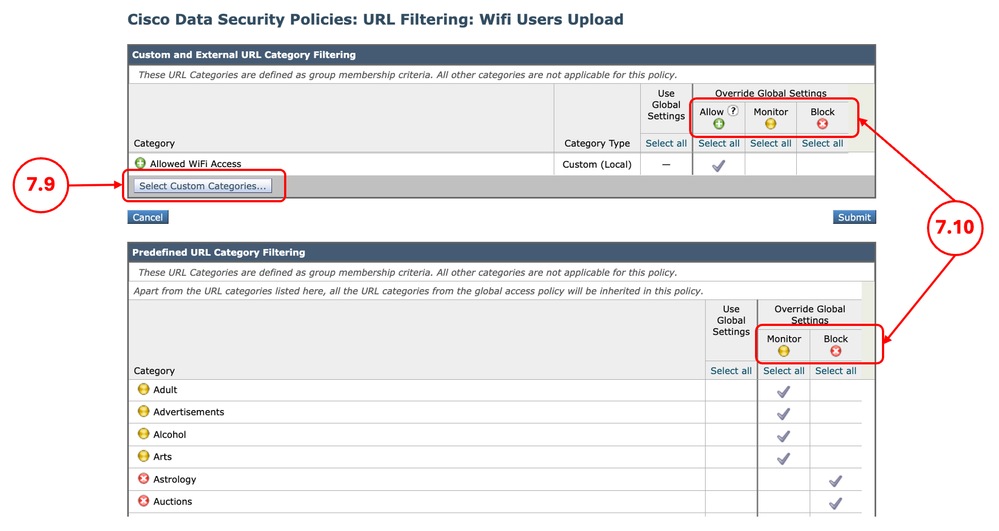Set Astrology to Use Global Settings
Viewport: 999px width, 531px height.
731,479
